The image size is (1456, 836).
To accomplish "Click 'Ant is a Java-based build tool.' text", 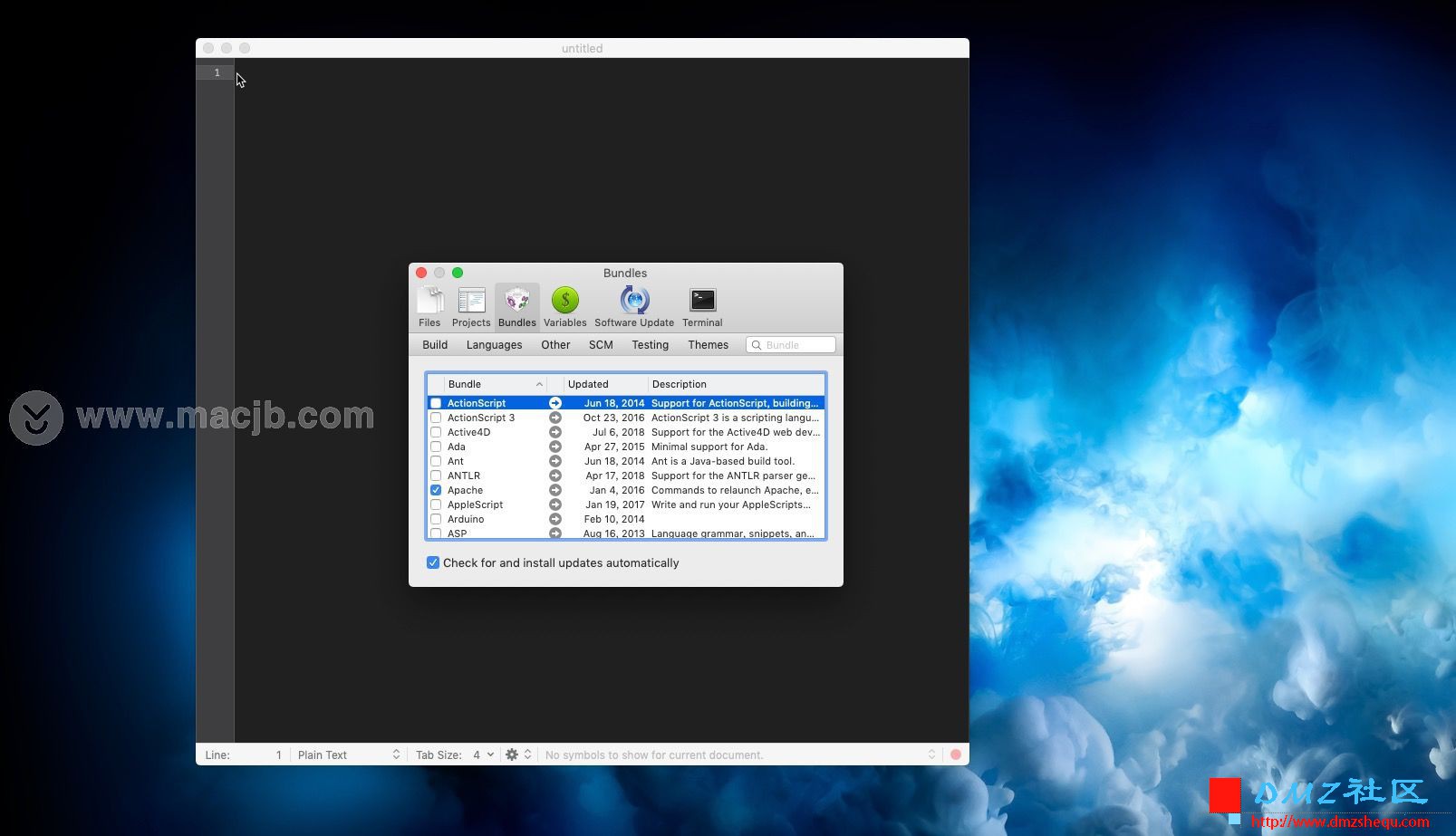I will pos(723,461).
